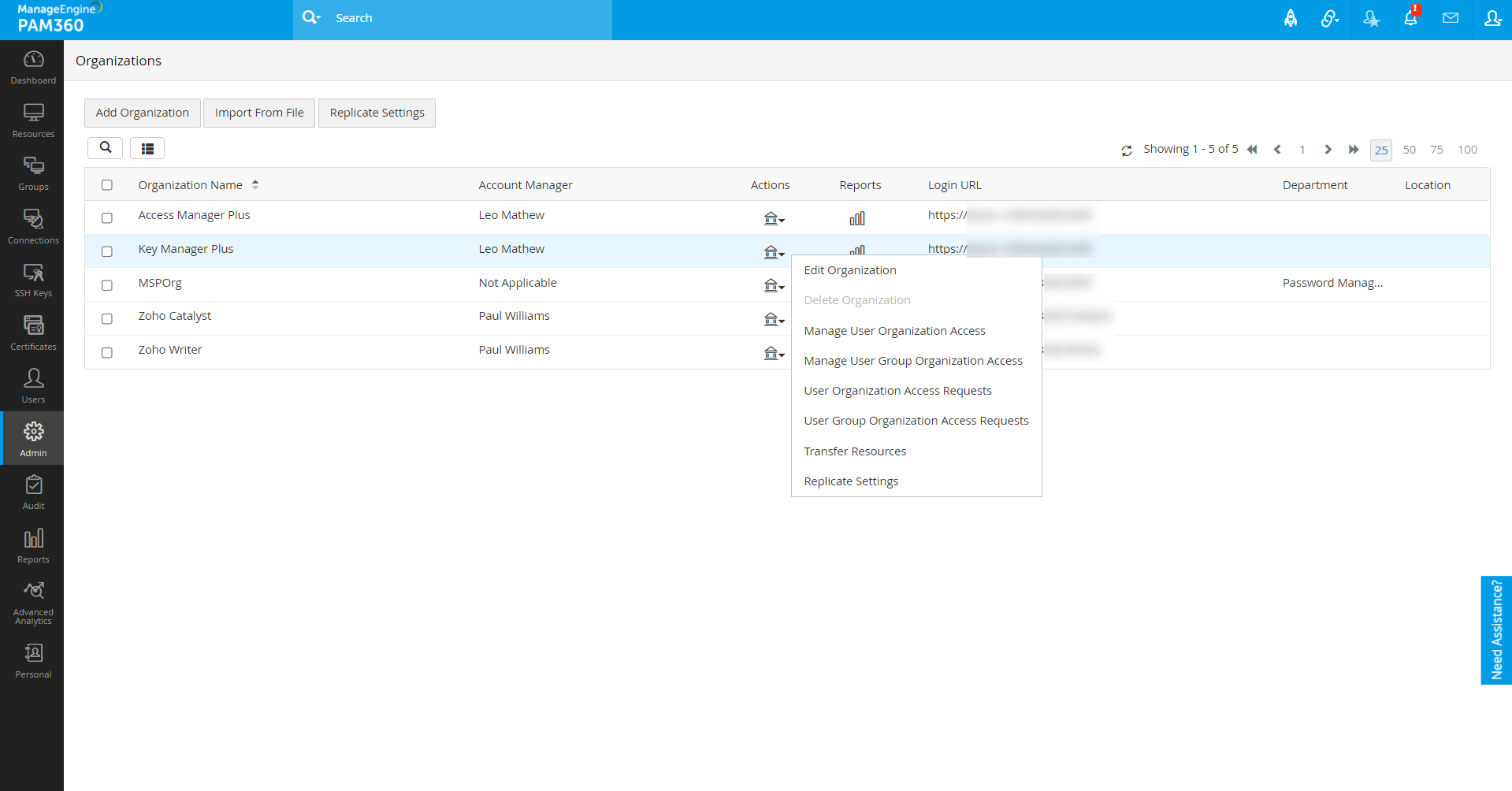Show 25 rows per page
Viewport: 1512px width, 791px height.
[x=1381, y=150]
